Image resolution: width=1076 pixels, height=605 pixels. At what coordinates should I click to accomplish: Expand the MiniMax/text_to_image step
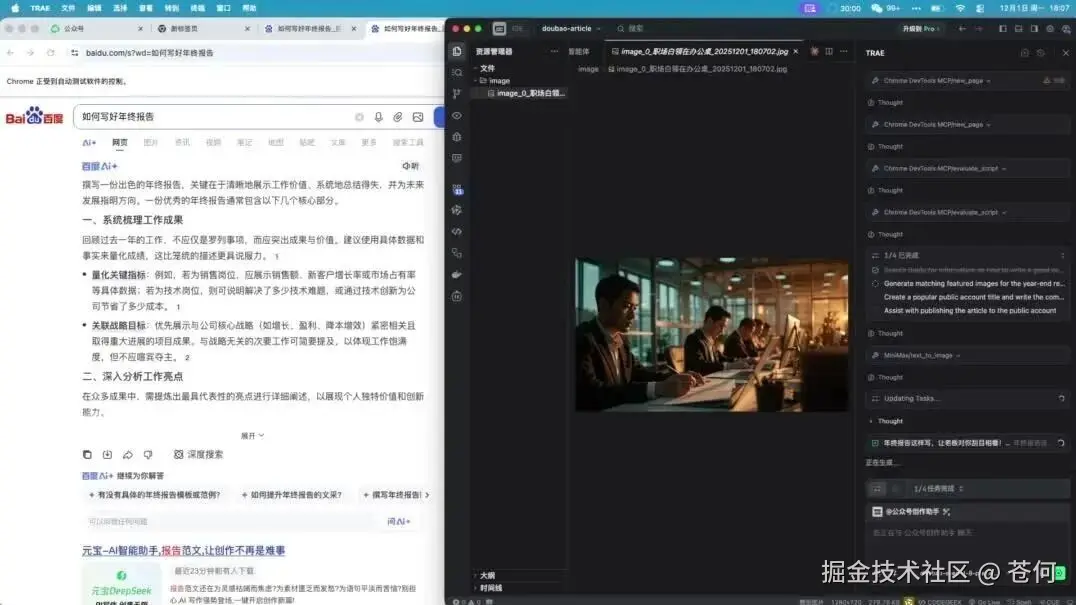coord(967,355)
